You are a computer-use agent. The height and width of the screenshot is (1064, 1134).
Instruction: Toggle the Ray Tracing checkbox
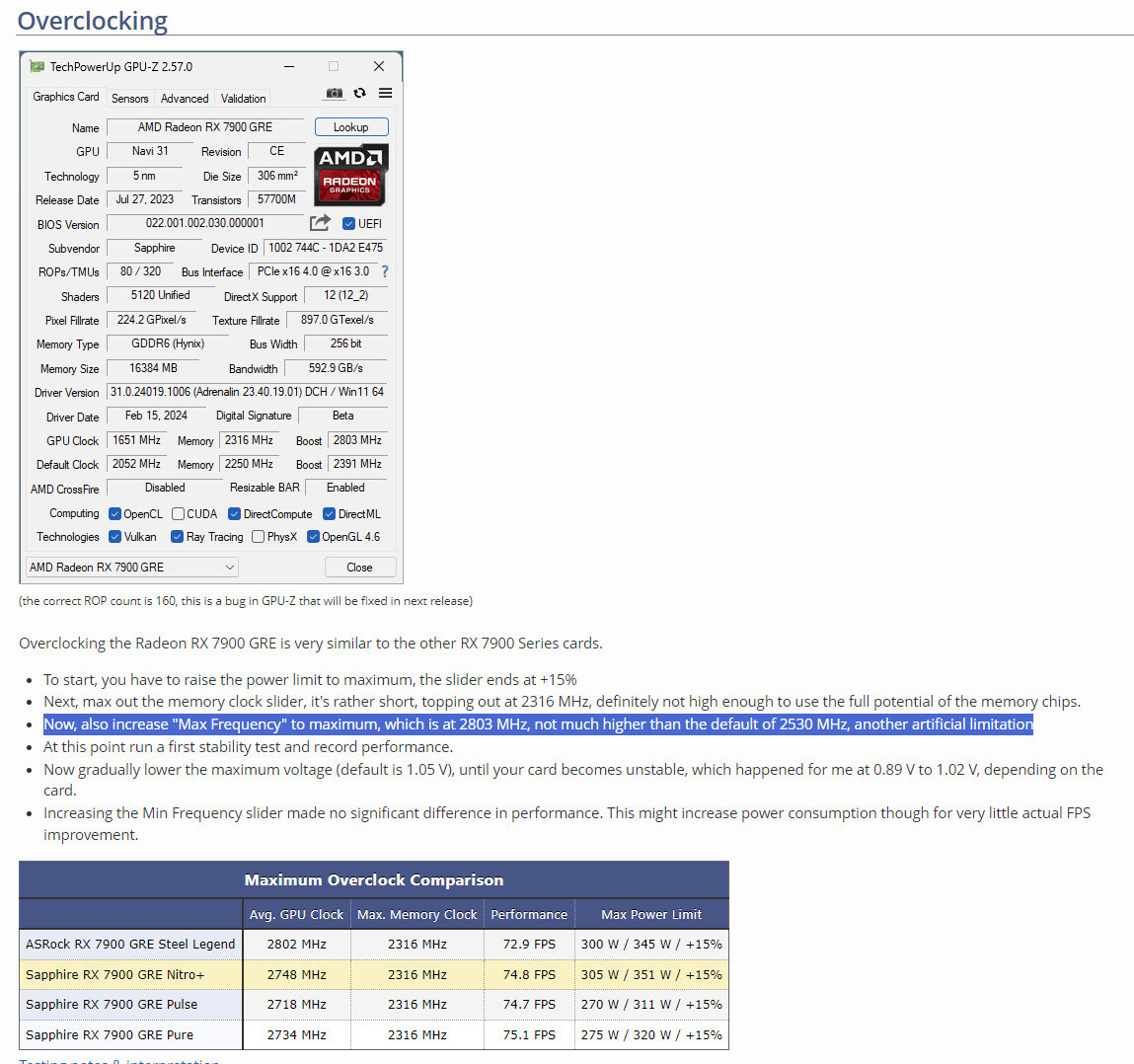(177, 537)
